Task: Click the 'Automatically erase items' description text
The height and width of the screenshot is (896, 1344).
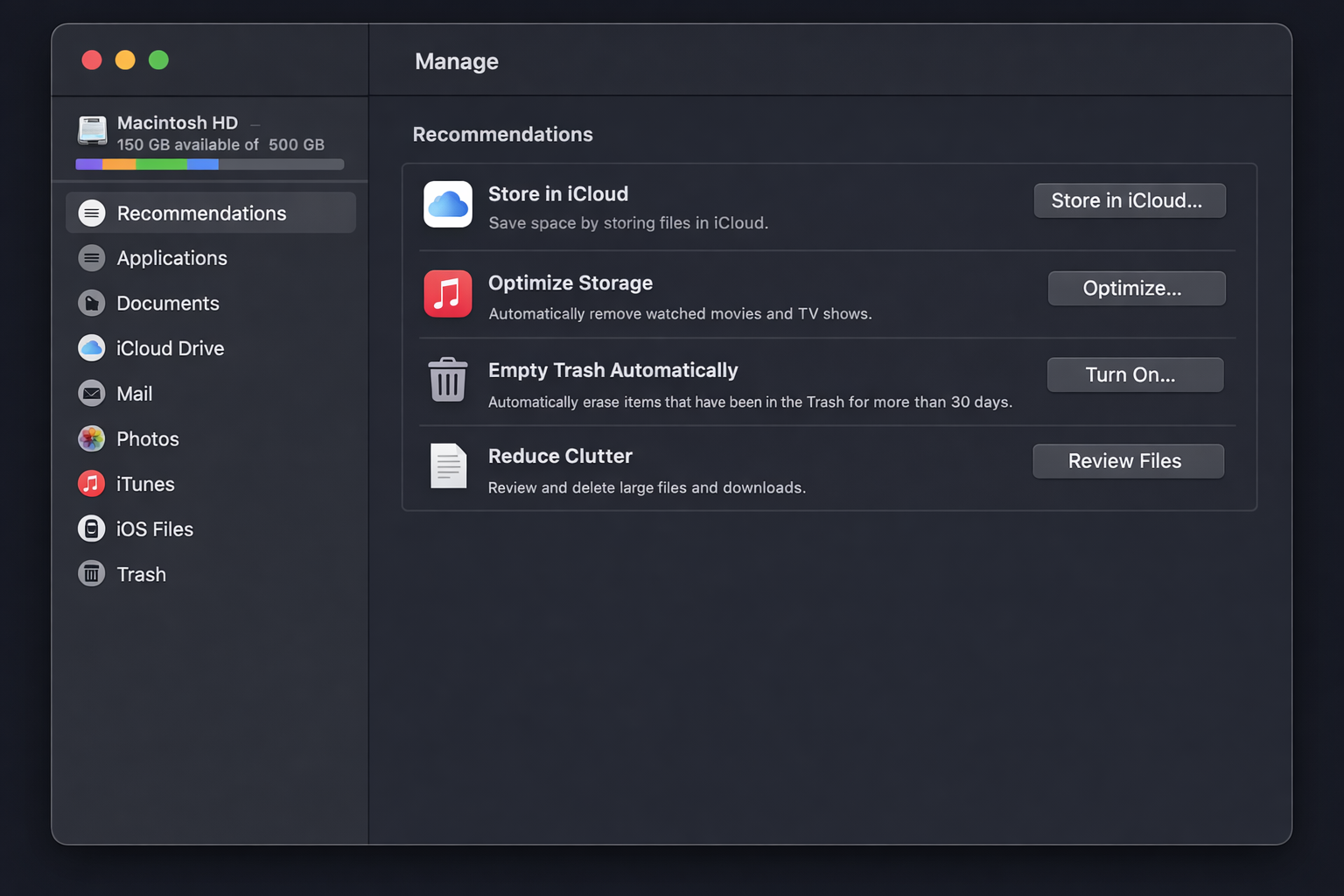Action: pos(750,402)
